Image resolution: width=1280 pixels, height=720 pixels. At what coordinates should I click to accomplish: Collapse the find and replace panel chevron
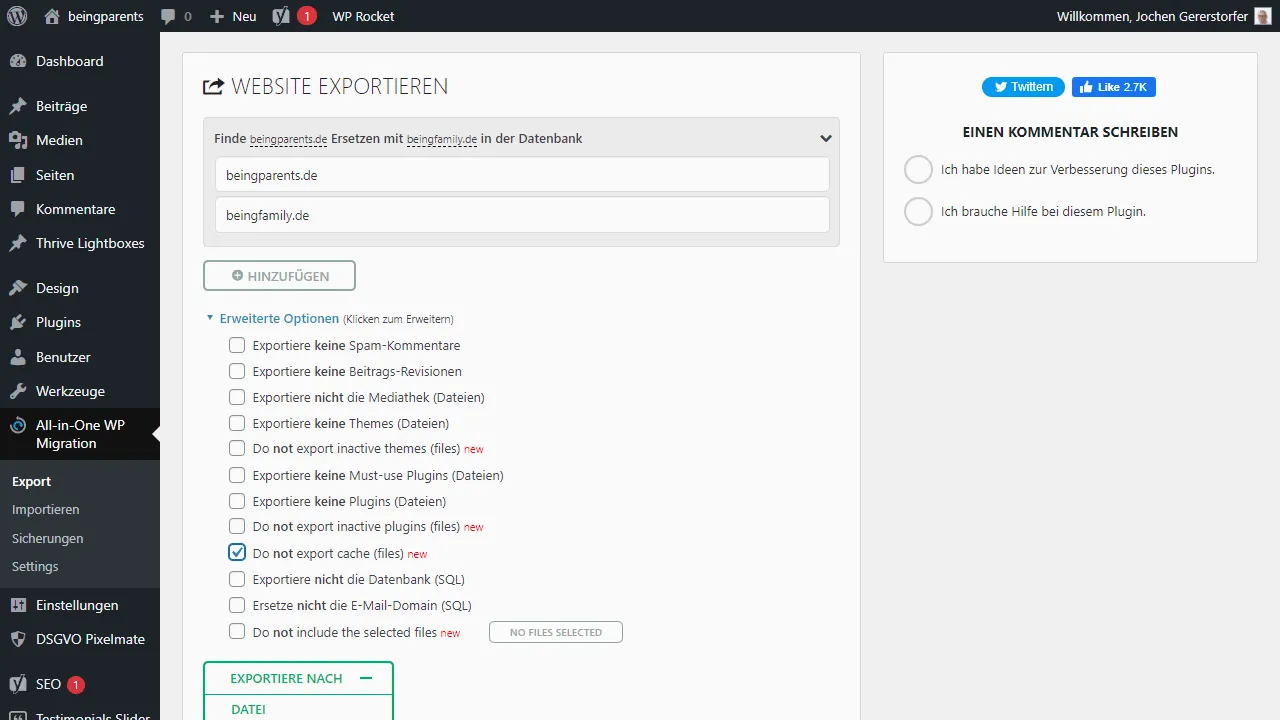826,139
